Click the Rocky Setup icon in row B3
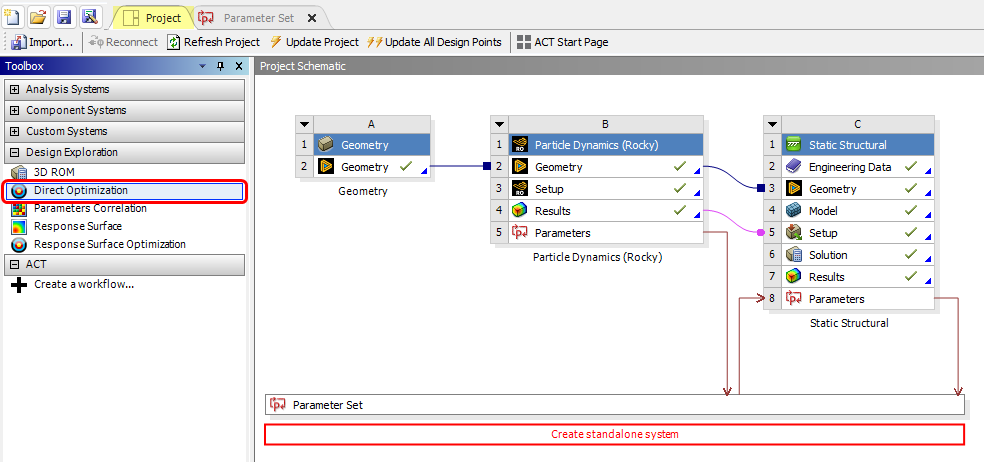 click(519, 189)
